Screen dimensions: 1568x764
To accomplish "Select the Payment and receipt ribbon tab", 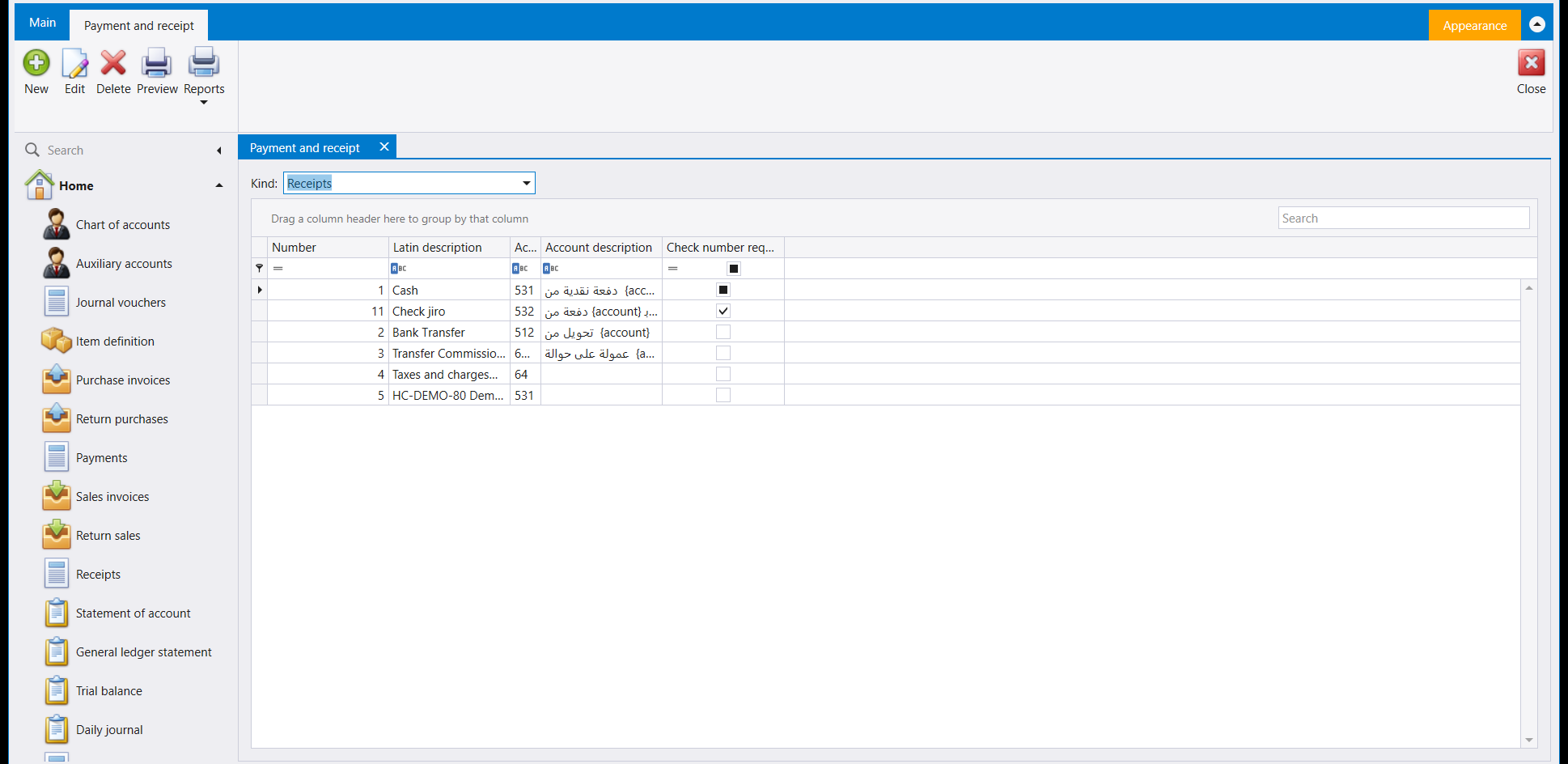I will (139, 26).
